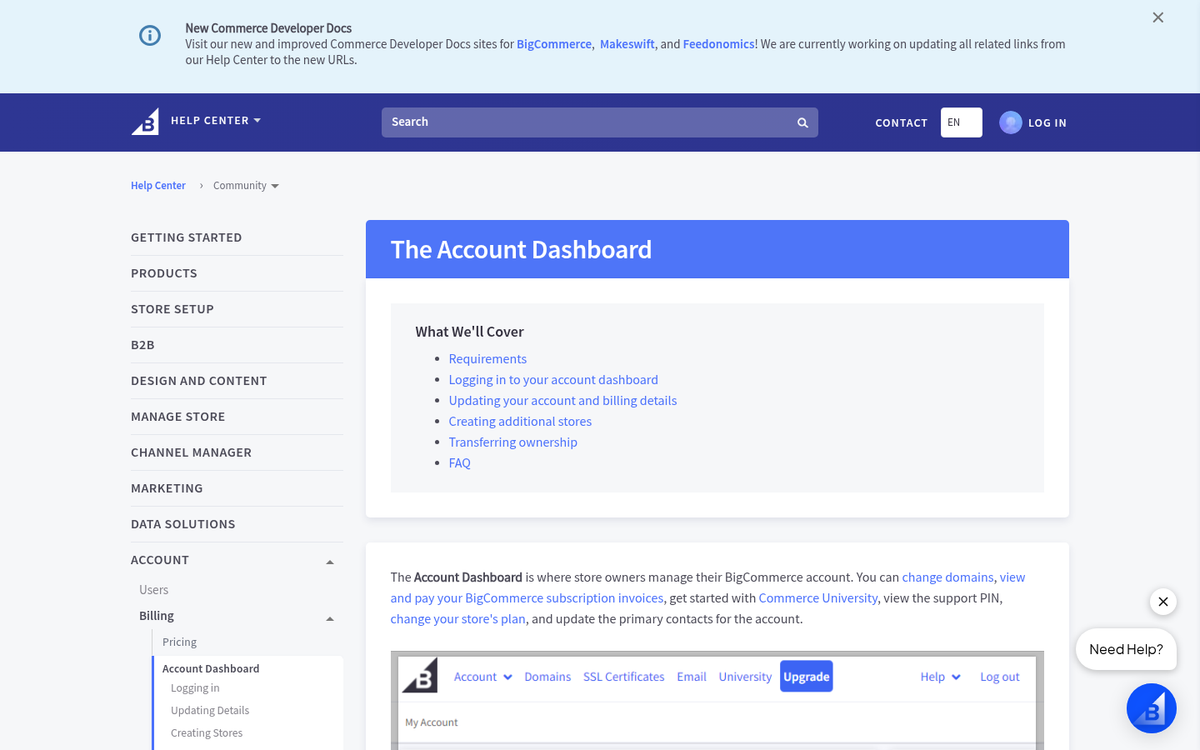Open the Help Center dropdown in the header

tap(216, 120)
